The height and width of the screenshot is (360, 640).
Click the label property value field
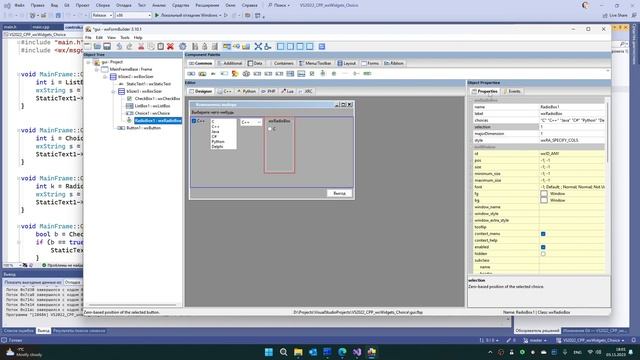point(572,113)
